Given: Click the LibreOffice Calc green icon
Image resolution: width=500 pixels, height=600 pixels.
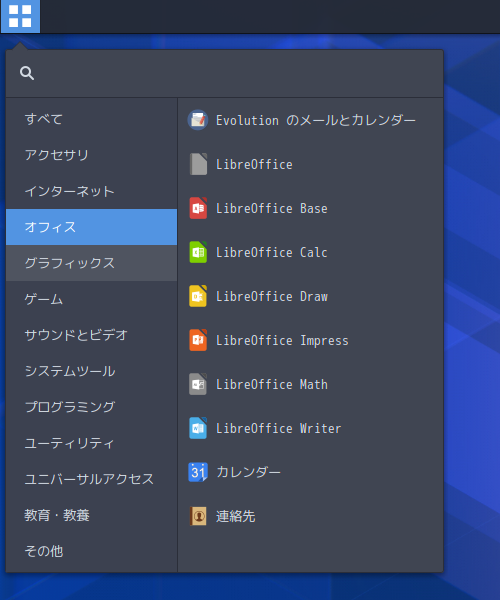Looking at the screenshot, I should 198,252.
